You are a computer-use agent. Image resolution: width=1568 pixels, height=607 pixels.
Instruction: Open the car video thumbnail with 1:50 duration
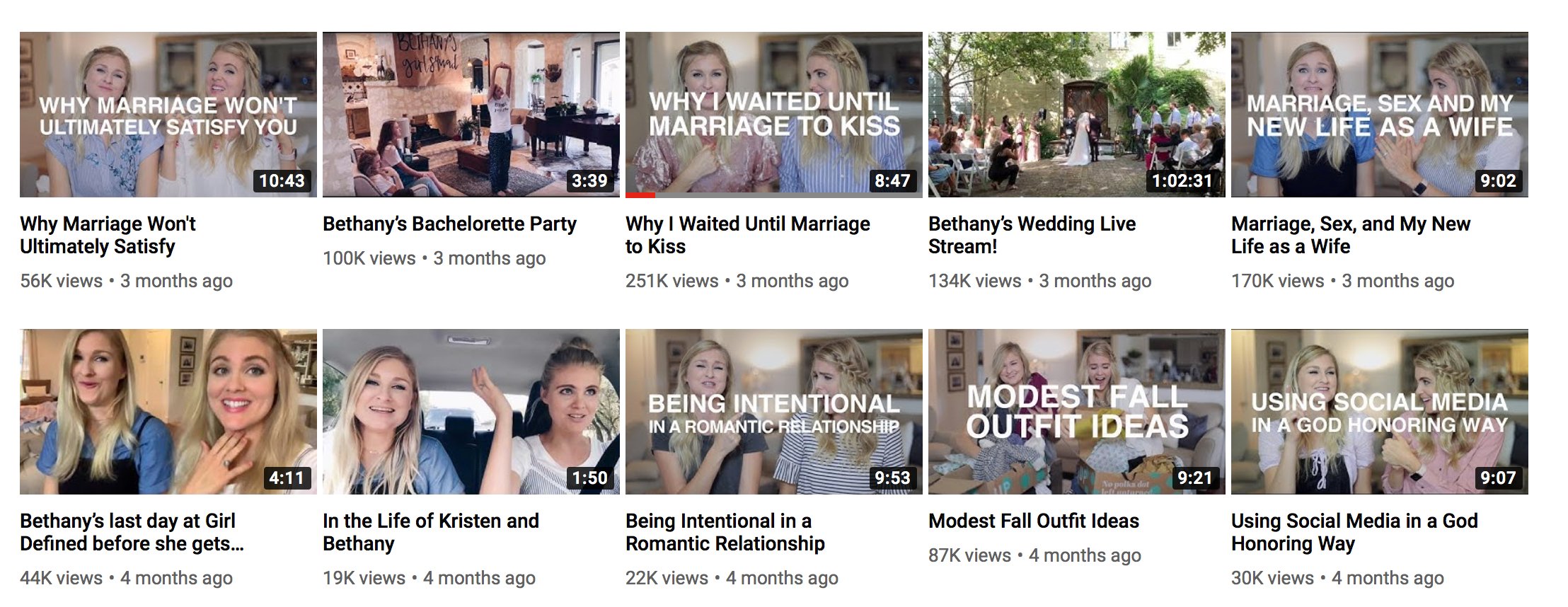point(471,412)
